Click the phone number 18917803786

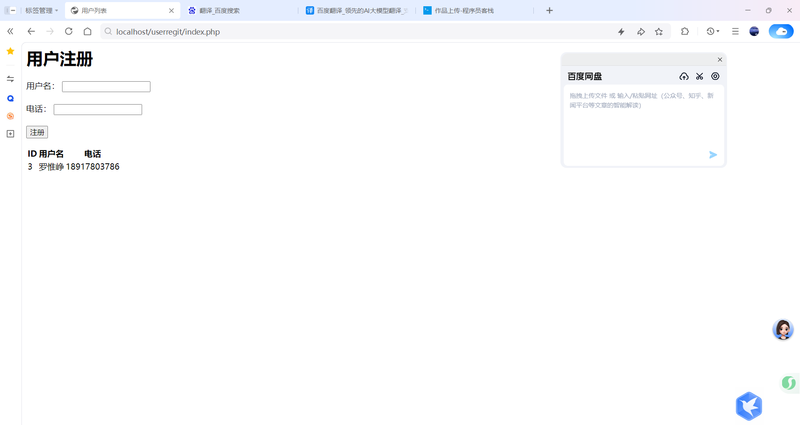point(92,167)
